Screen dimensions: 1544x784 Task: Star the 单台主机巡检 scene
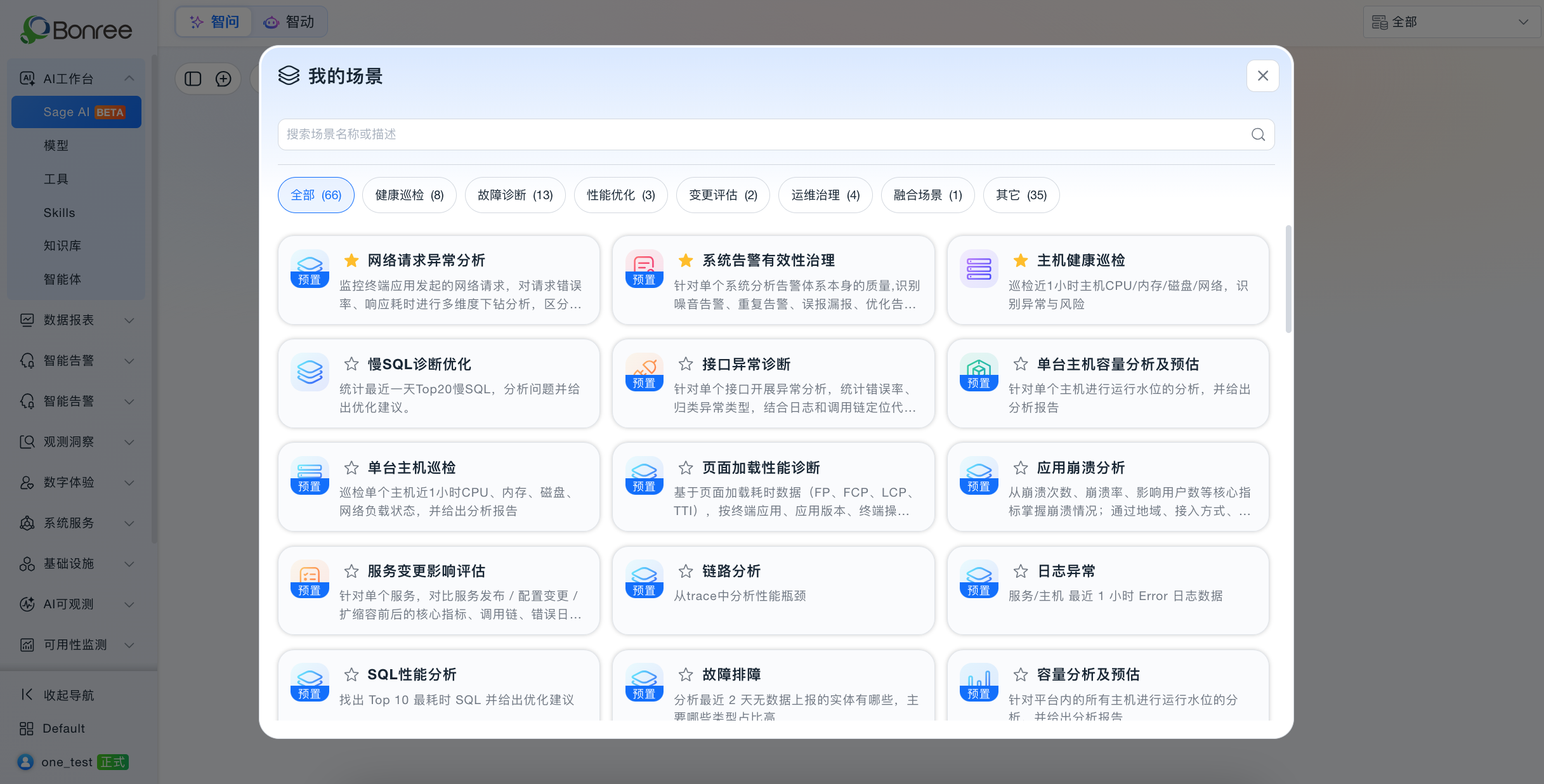tap(351, 467)
